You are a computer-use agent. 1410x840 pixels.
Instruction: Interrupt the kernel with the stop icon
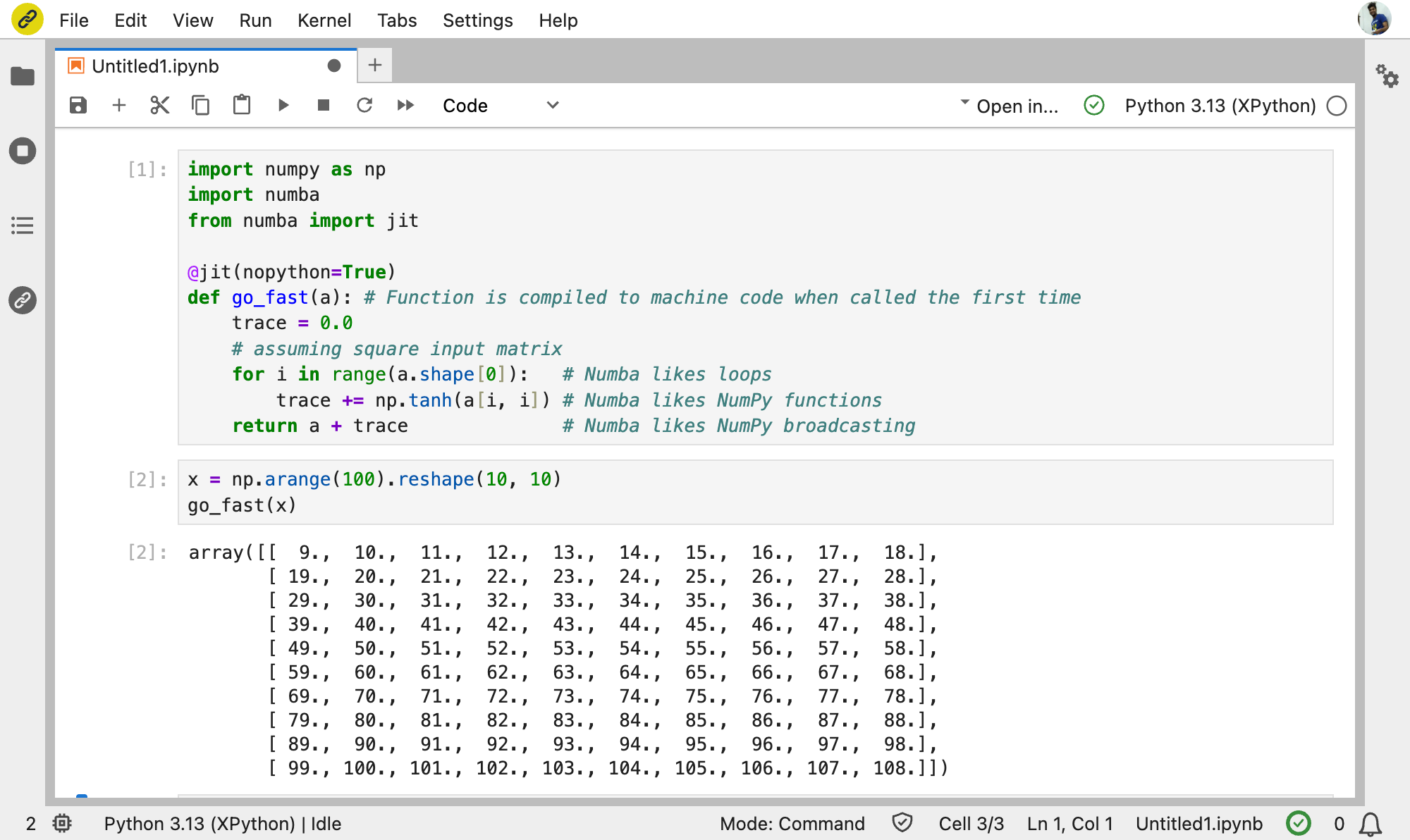coord(324,106)
